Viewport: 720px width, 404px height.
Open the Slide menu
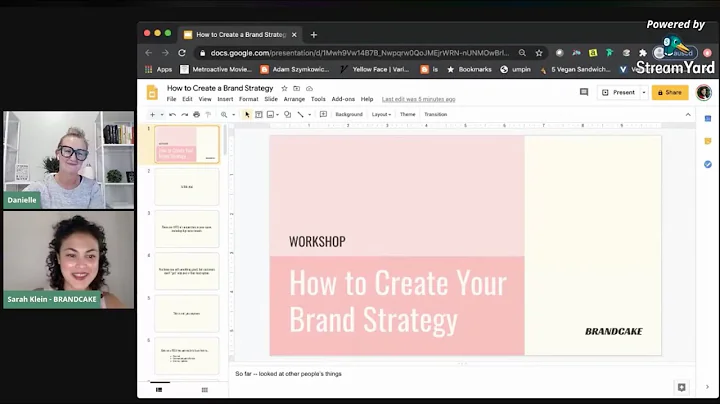pos(271,99)
